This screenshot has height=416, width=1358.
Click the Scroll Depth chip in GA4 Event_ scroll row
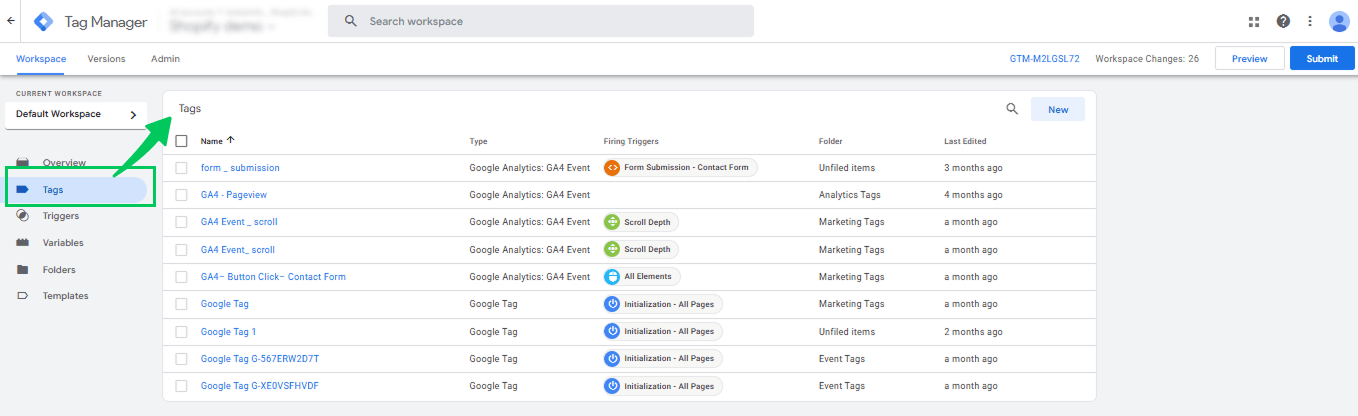(641, 249)
